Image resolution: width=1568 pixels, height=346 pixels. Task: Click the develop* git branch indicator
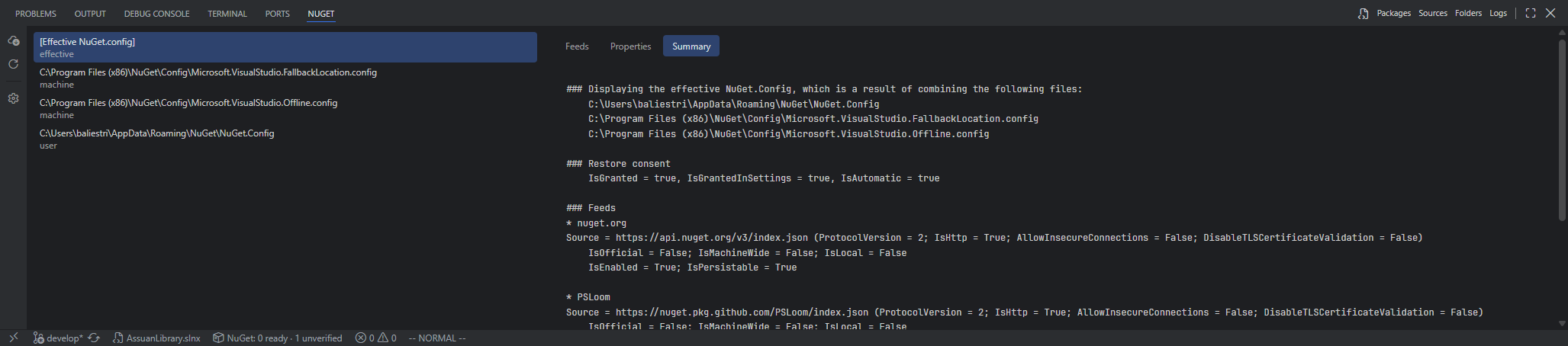[x=58, y=338]
